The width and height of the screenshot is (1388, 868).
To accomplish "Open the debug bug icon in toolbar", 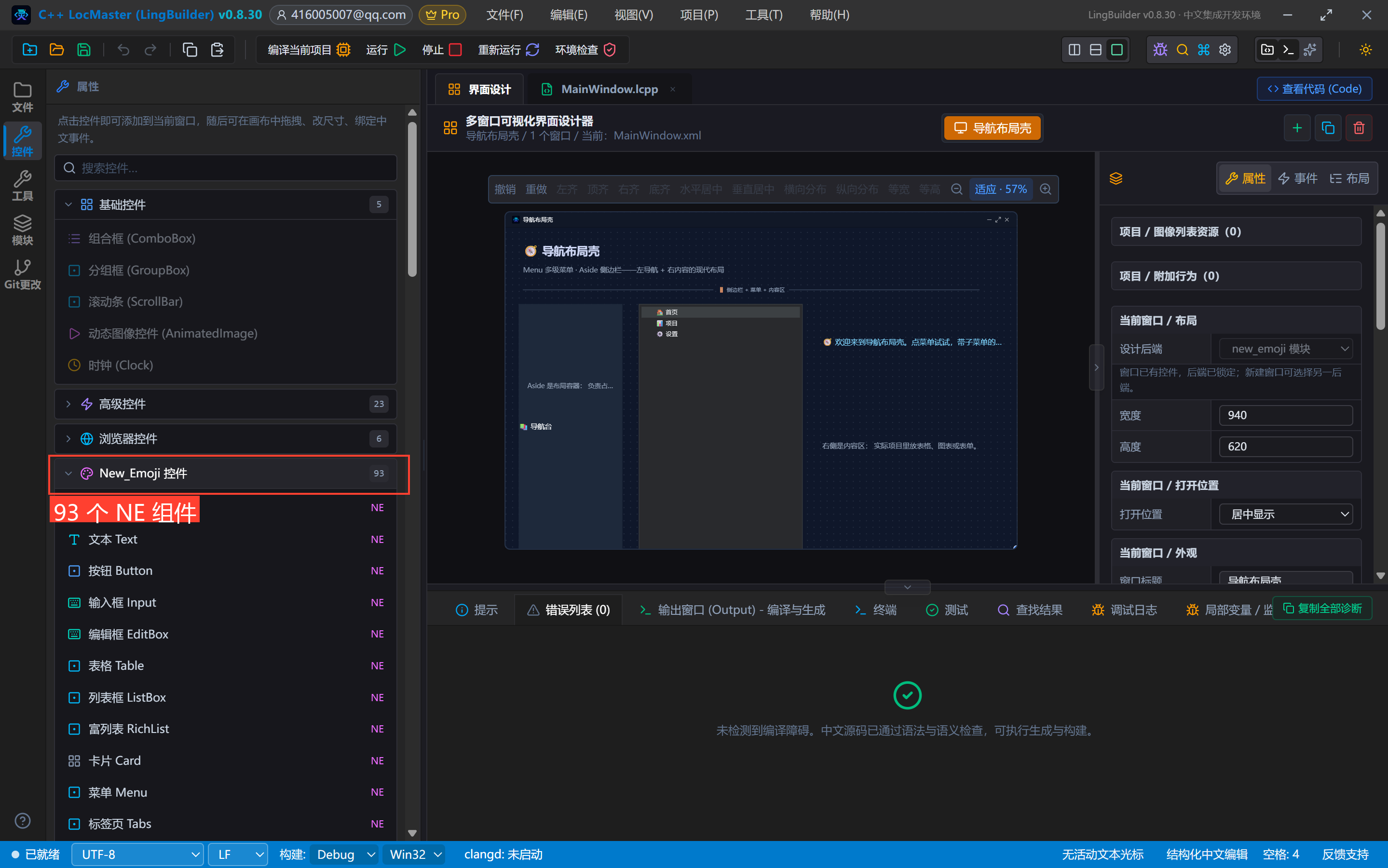I will [1160, 50].
